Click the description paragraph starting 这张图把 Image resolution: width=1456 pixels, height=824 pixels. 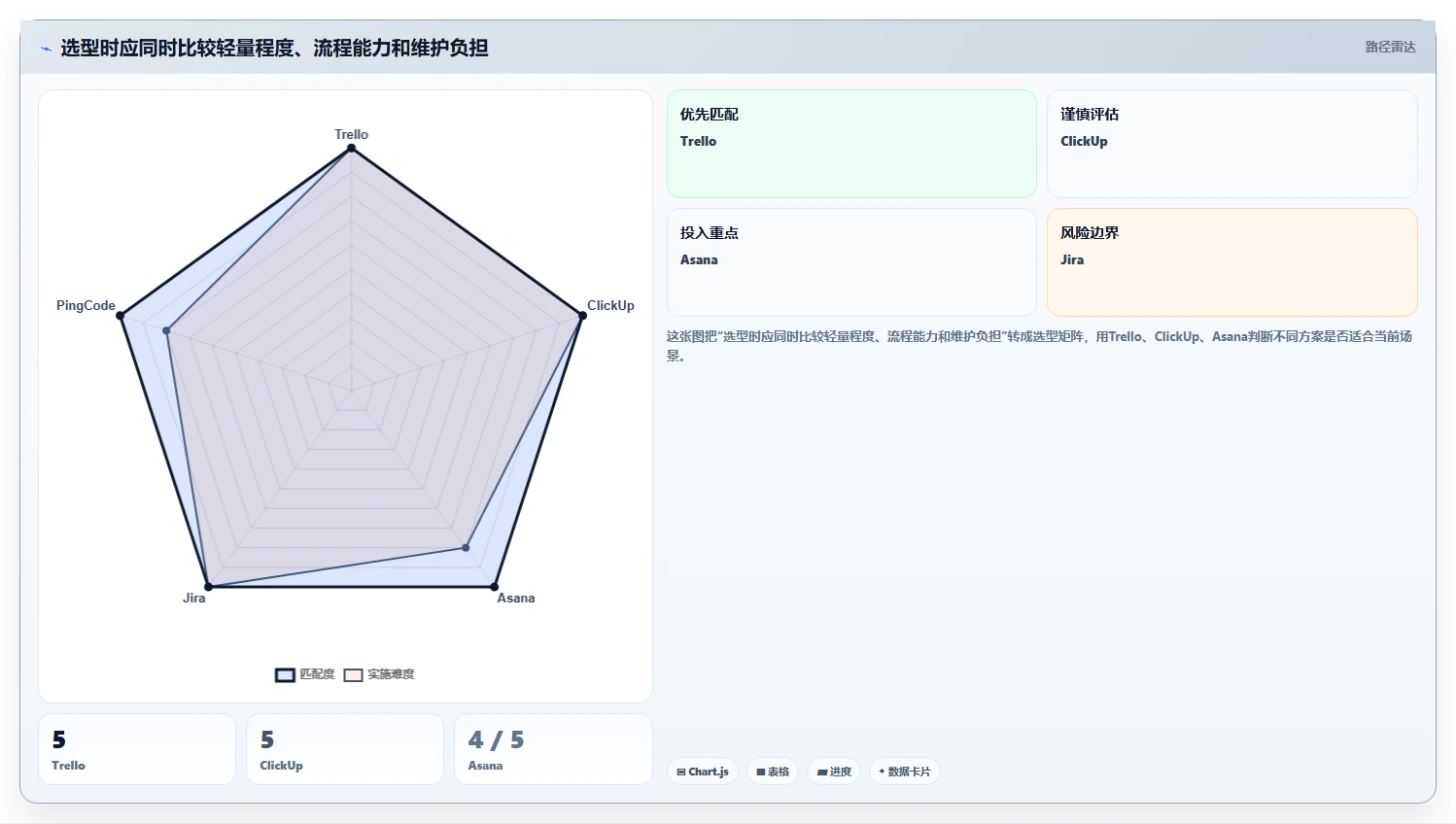tap(1039, 346)
